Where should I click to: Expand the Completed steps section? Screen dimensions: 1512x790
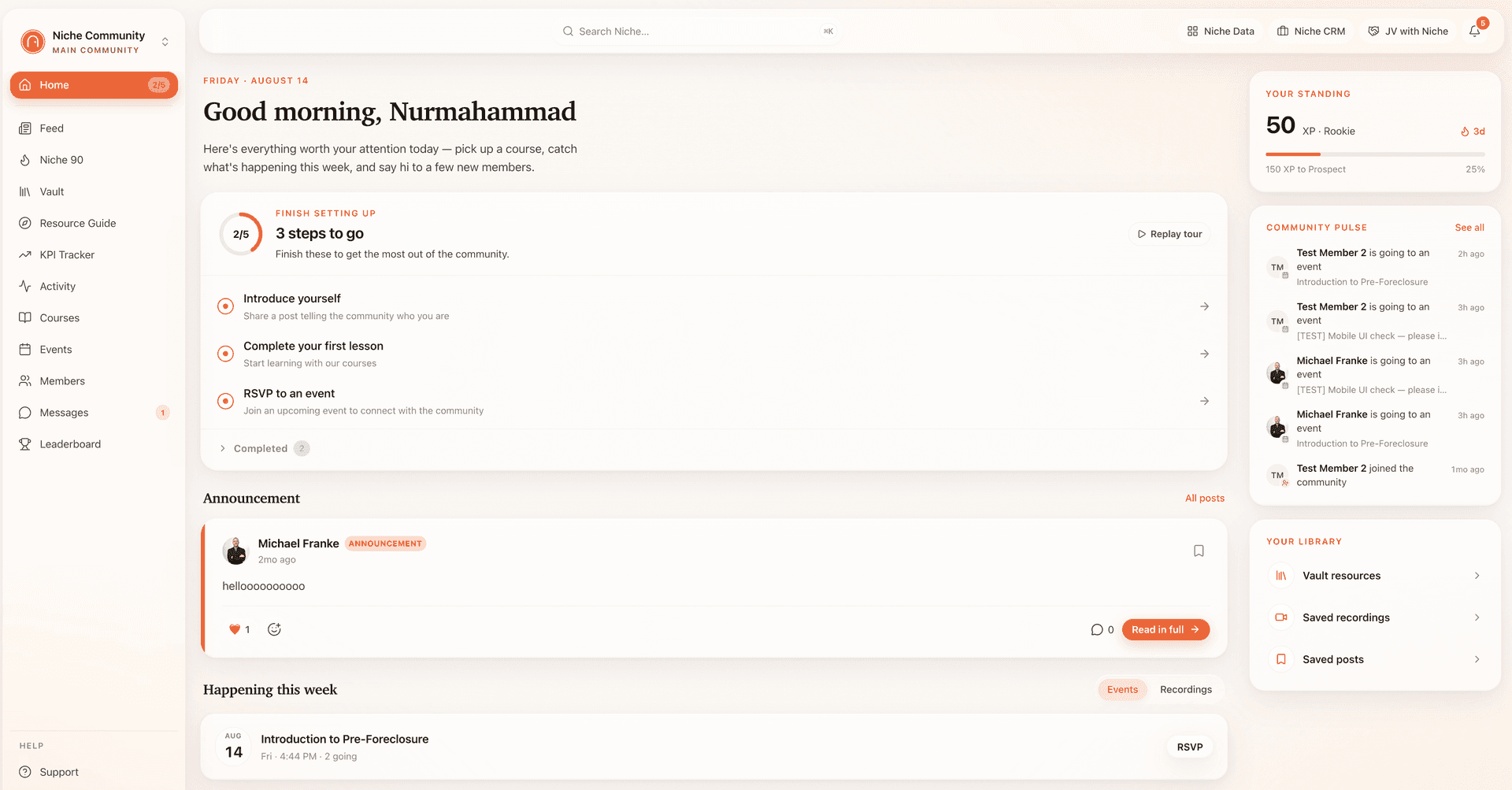pos(264,448)
